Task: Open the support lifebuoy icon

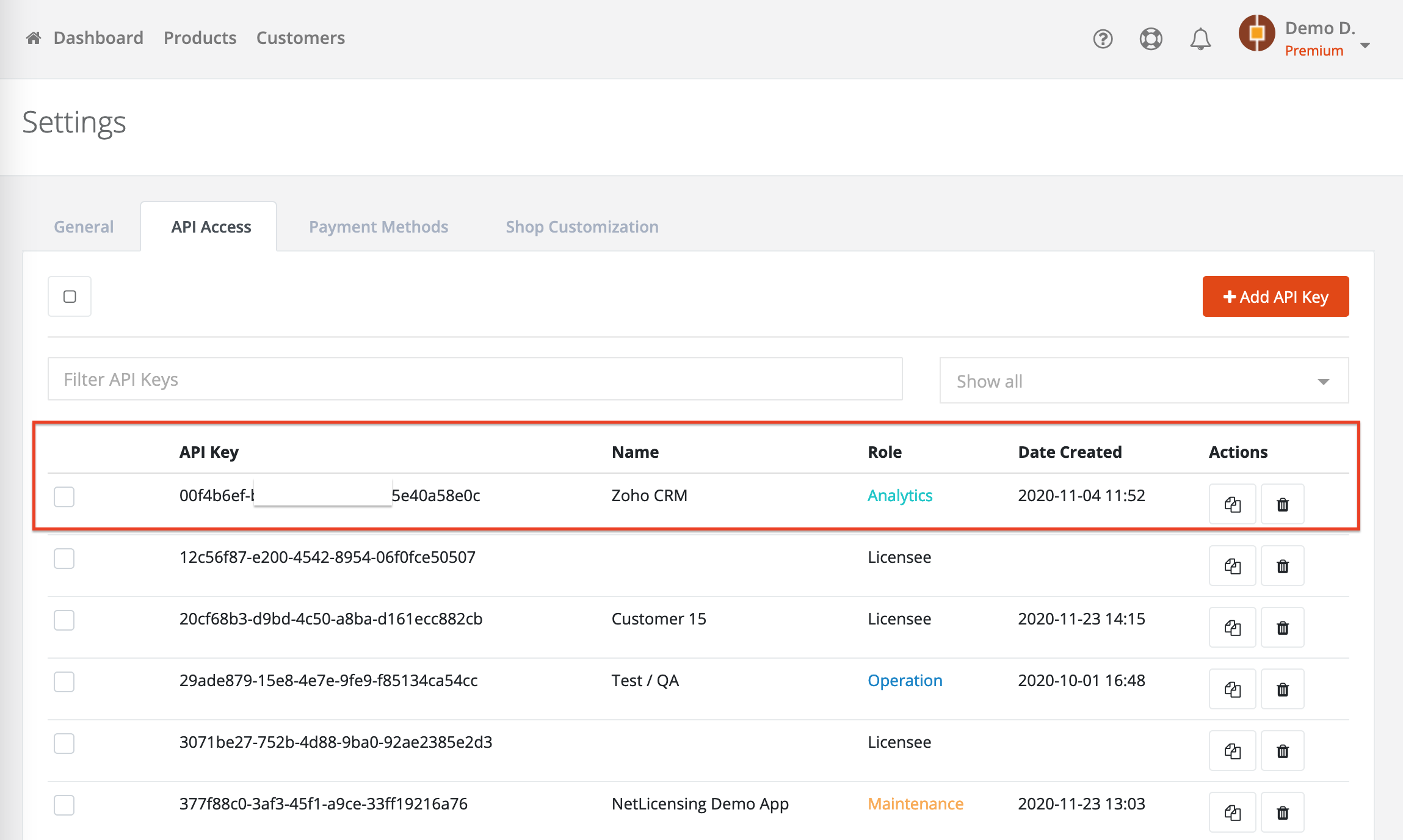Action: click(x=1151, y=39)
